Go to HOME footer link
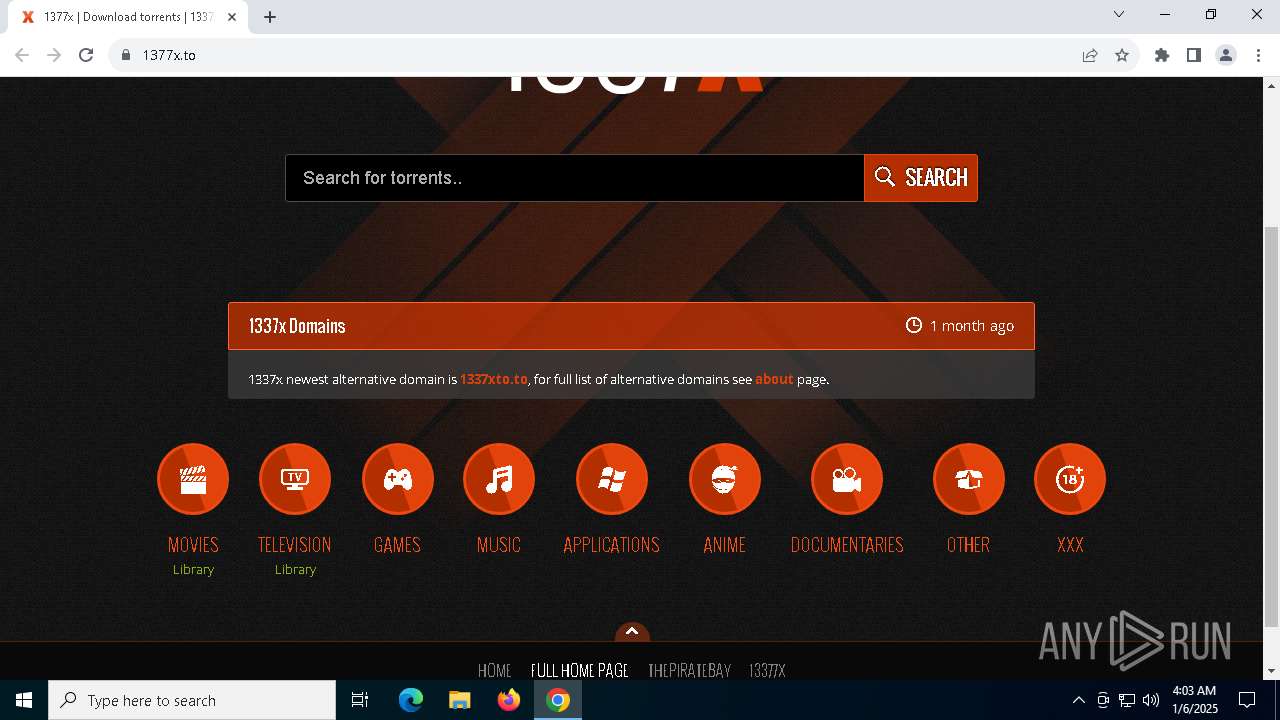 pos(494,670)
